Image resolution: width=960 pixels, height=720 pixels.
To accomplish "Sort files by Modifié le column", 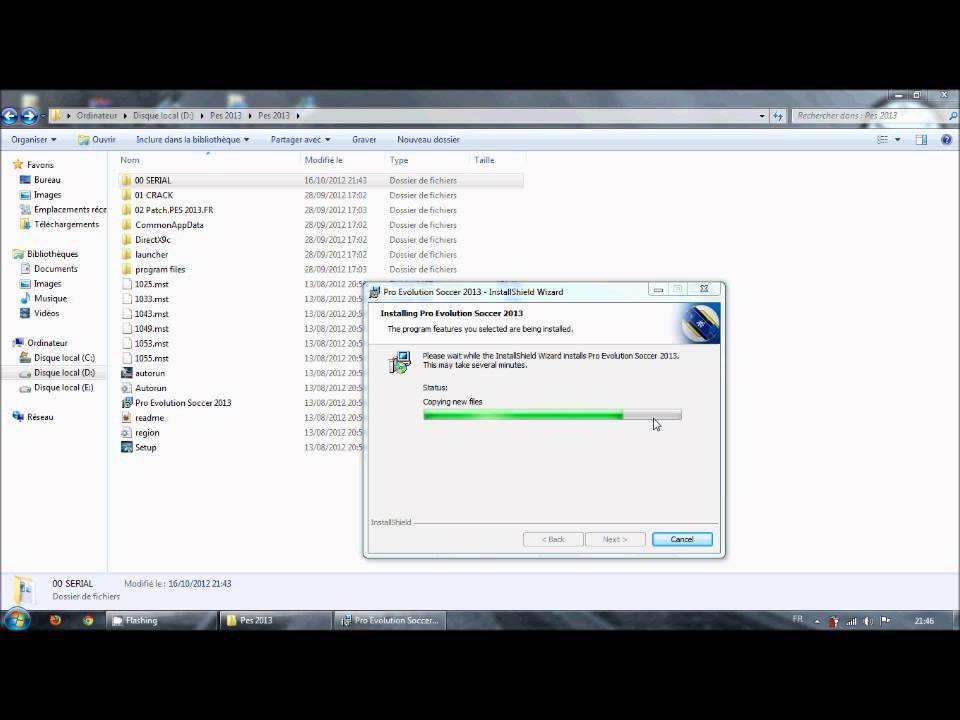I will pos(343,160).
